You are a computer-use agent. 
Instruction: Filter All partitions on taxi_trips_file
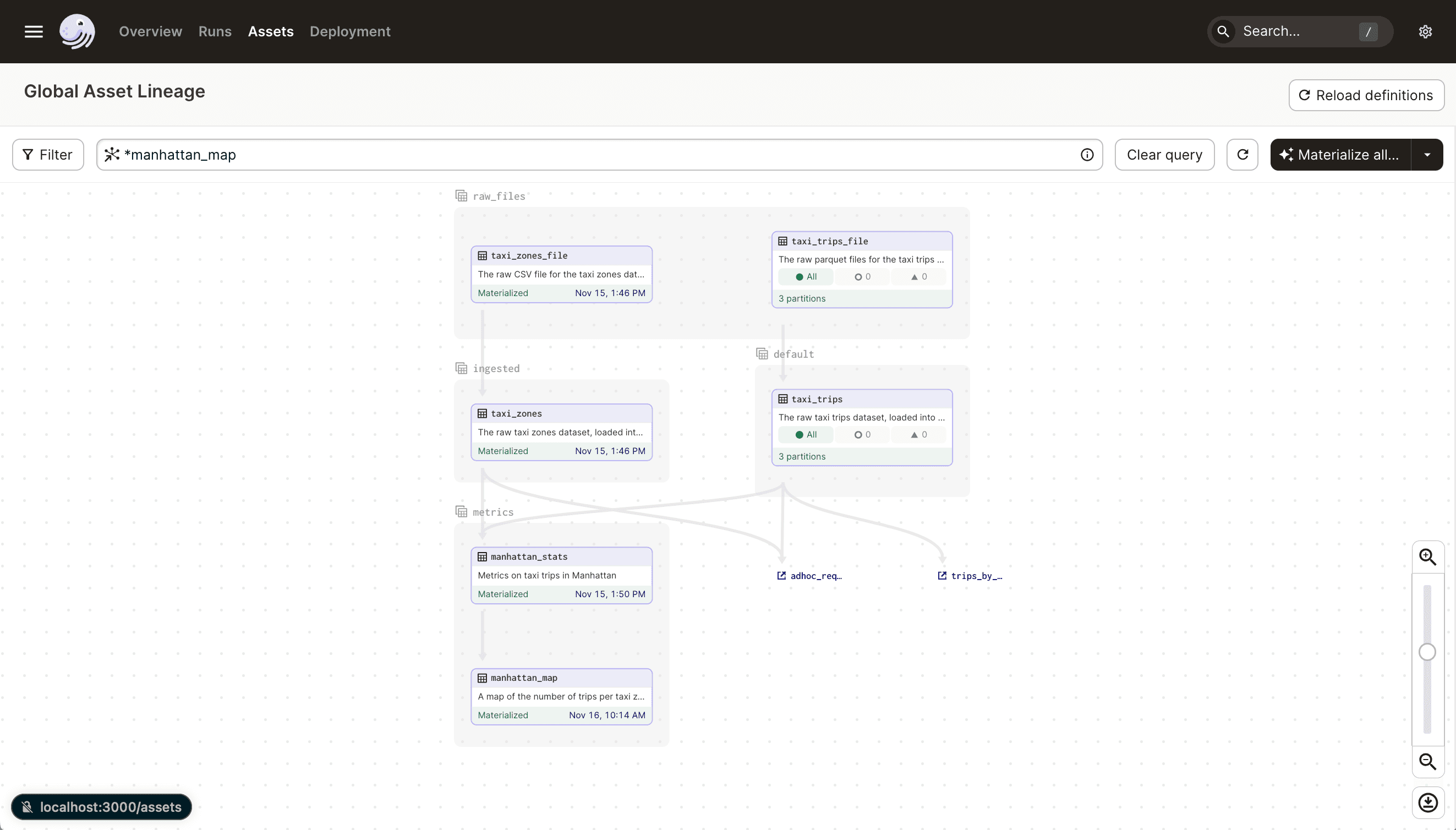(804, 276)
